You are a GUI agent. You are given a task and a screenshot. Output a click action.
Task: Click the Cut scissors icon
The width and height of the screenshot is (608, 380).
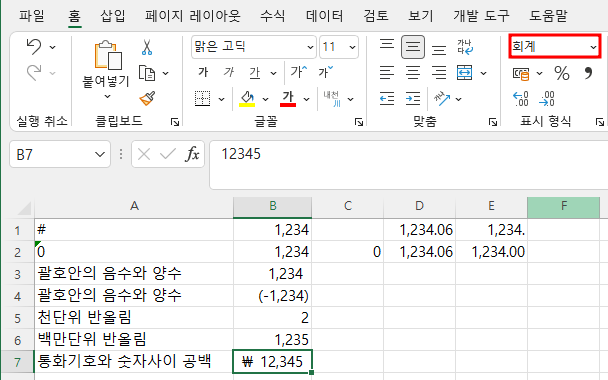tap(147, 47)
